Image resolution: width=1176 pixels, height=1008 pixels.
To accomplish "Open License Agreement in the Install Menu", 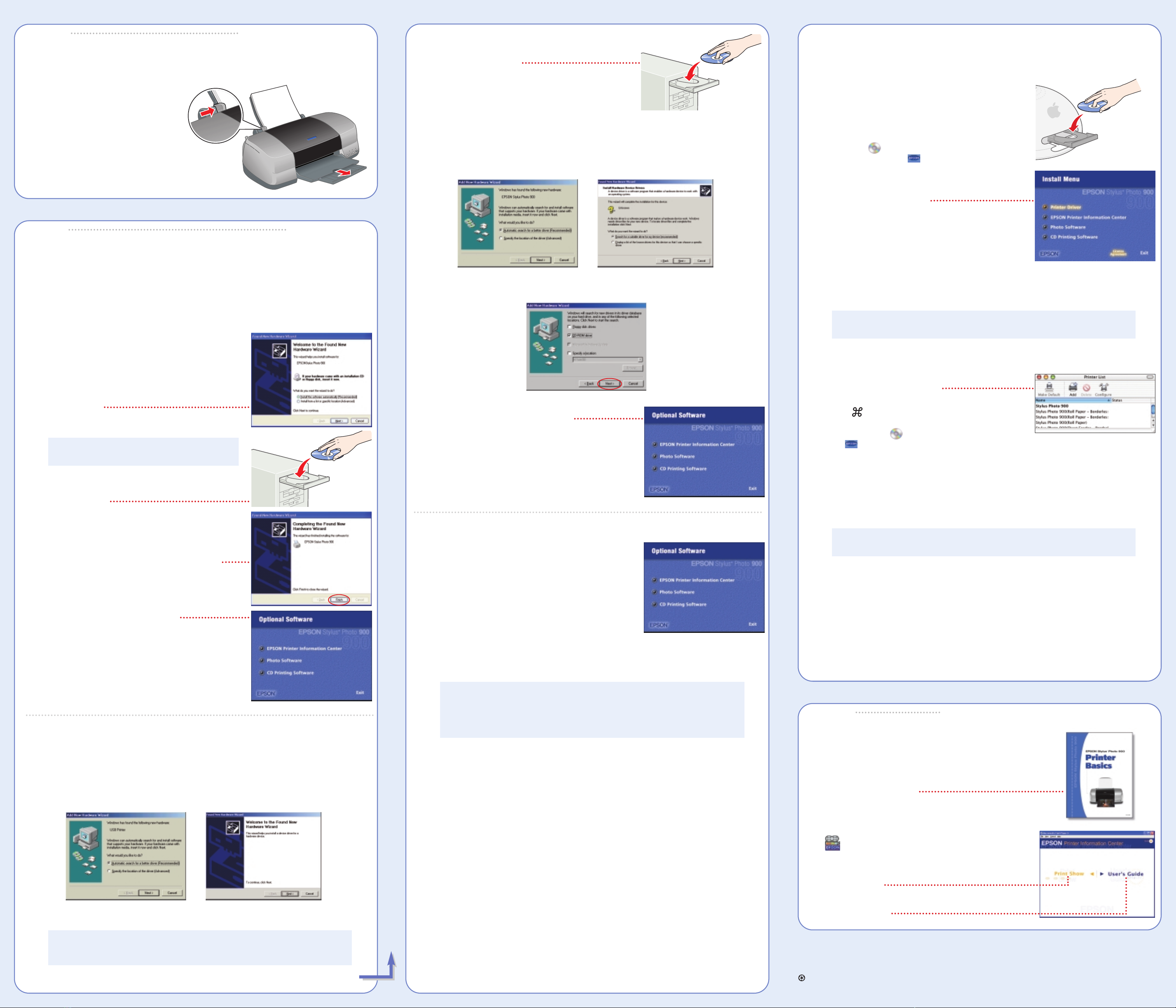I will tap(1118, 253).
